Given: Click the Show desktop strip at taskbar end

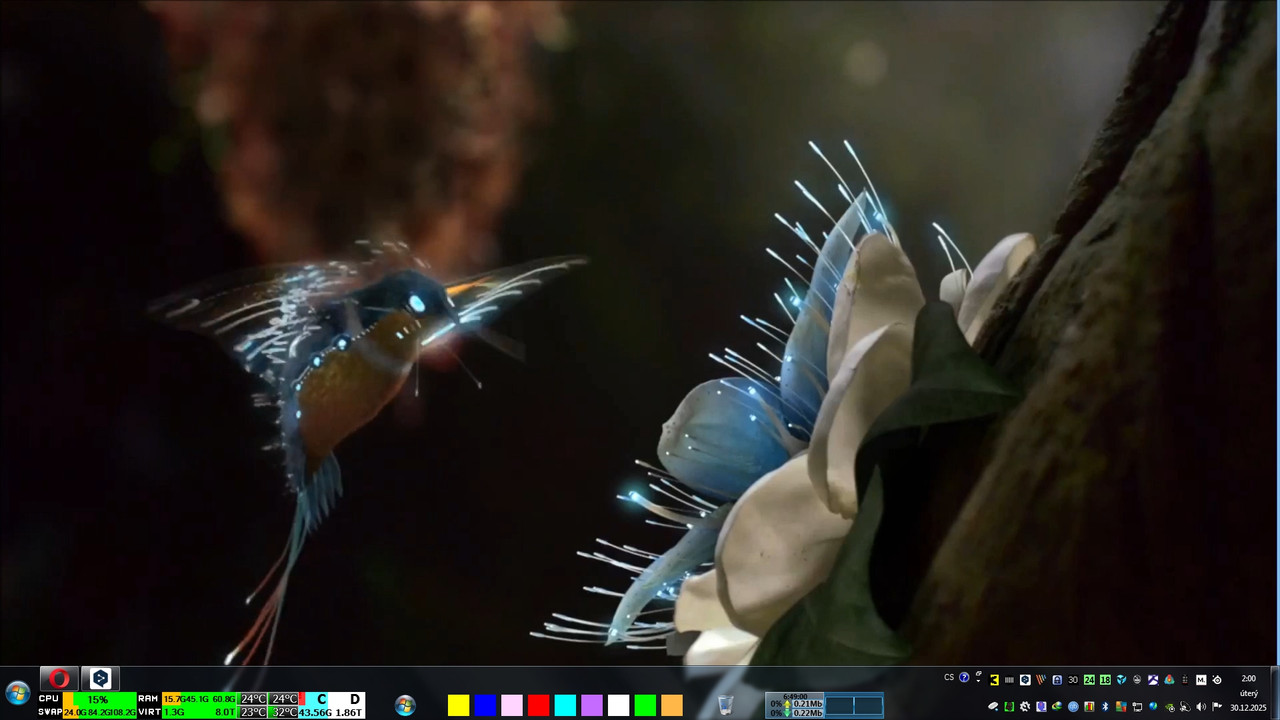Looking at the screenshot, I should click(1275, 693).
